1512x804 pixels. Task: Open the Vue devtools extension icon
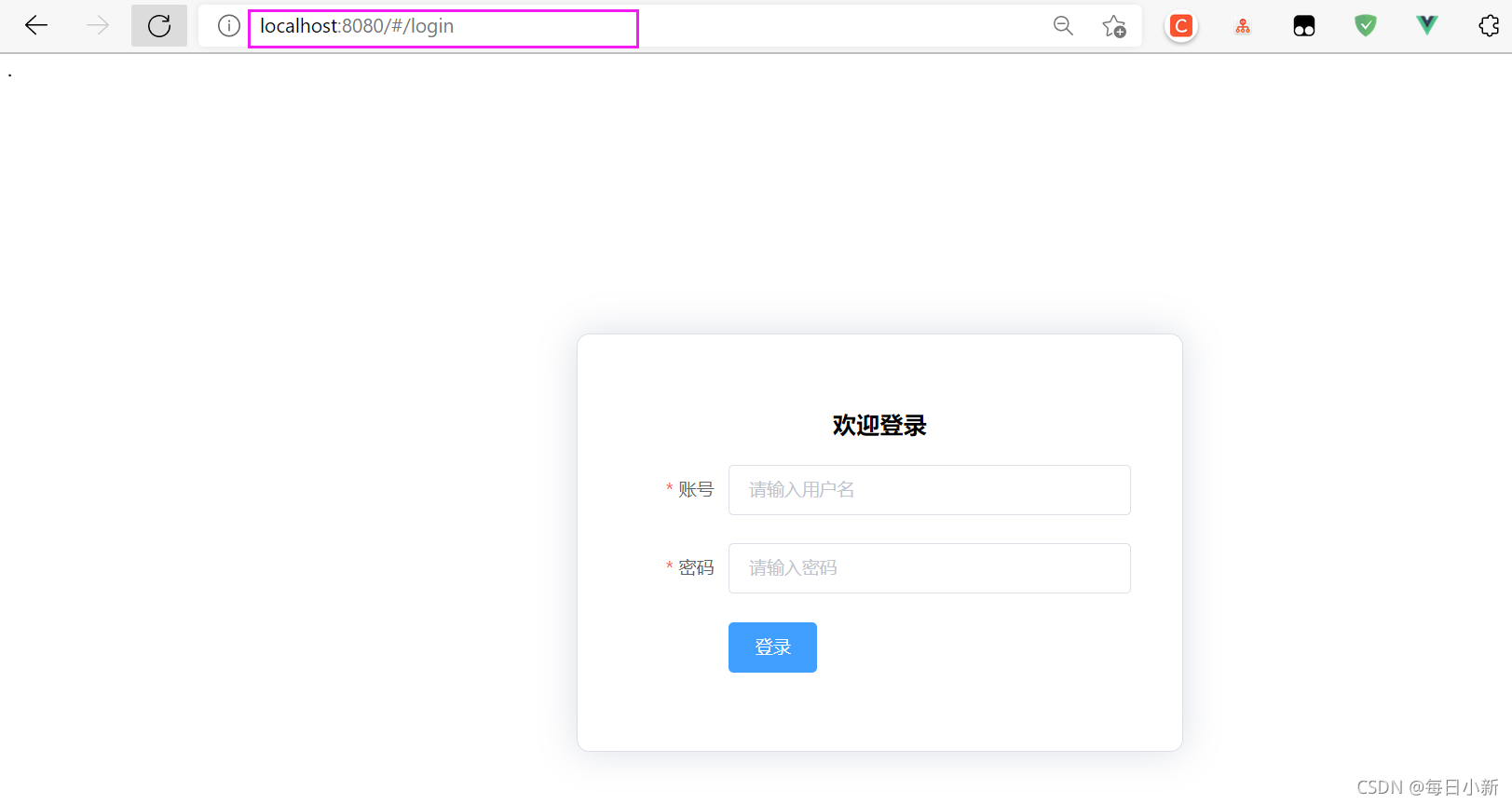pyautogui.click(x=1427, y=26)
